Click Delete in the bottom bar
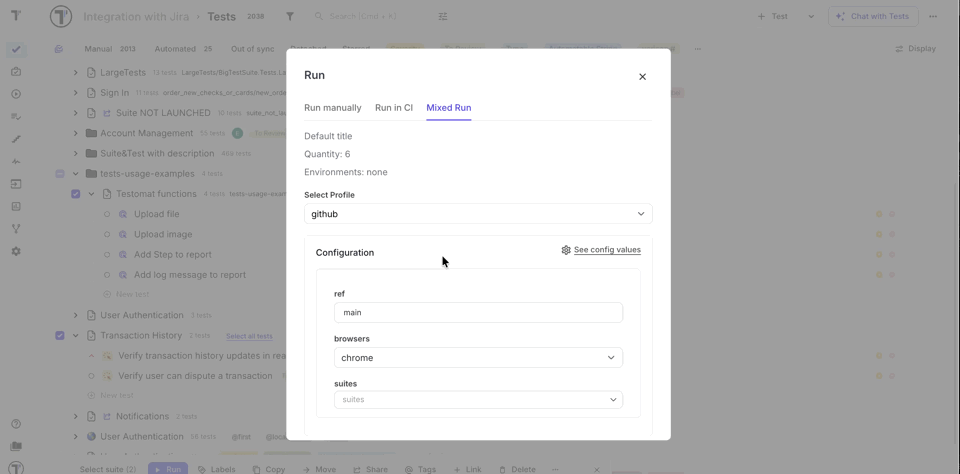Viewport: 960px width, 474px height. [517, 469]
